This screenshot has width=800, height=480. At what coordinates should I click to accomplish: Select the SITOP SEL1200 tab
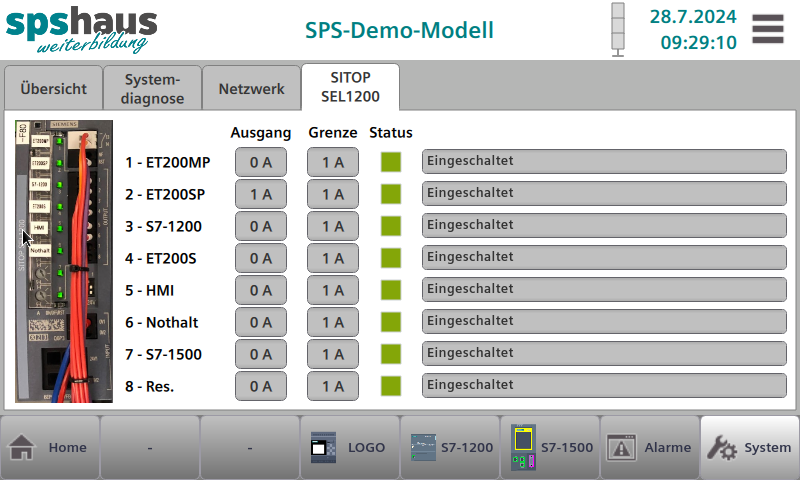[350, 87]
